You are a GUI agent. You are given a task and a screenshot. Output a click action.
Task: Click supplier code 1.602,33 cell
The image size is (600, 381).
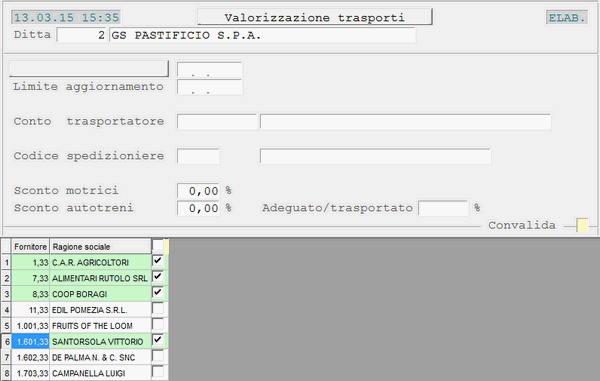click(31, 357)
